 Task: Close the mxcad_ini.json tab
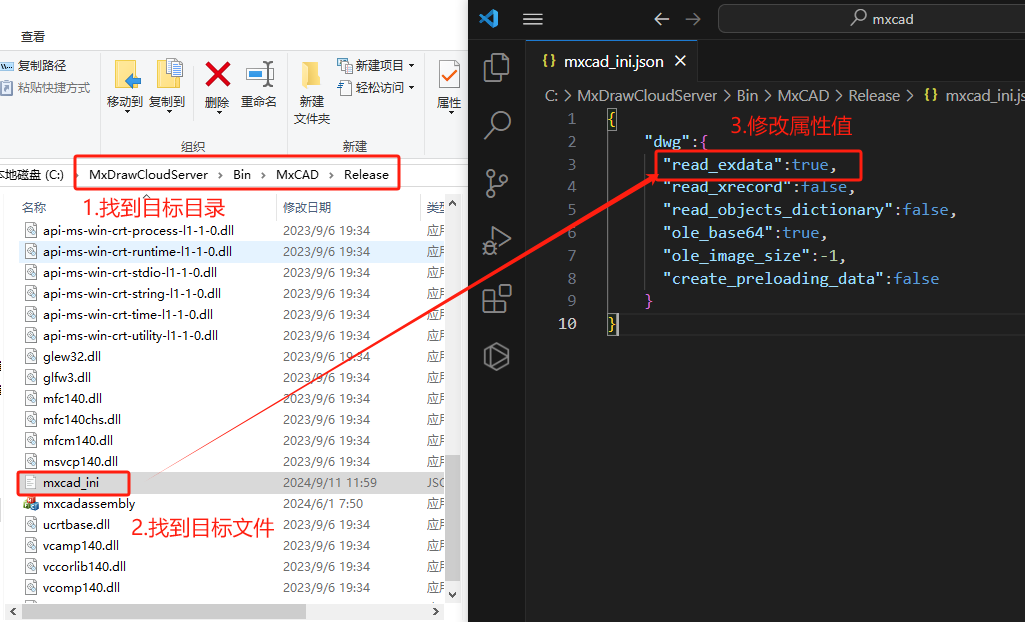tap(681, 61)
